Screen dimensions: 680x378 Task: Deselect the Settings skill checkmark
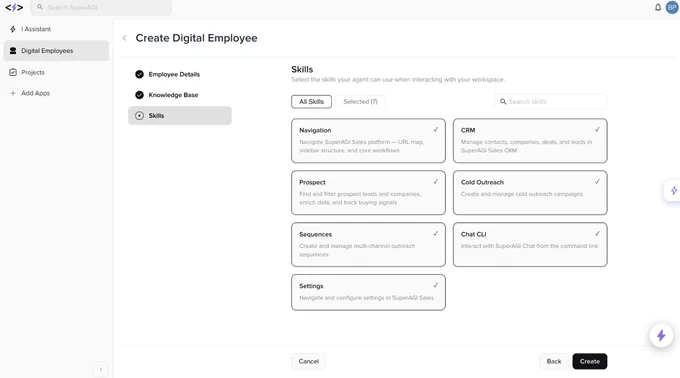[x=435, y=285]
